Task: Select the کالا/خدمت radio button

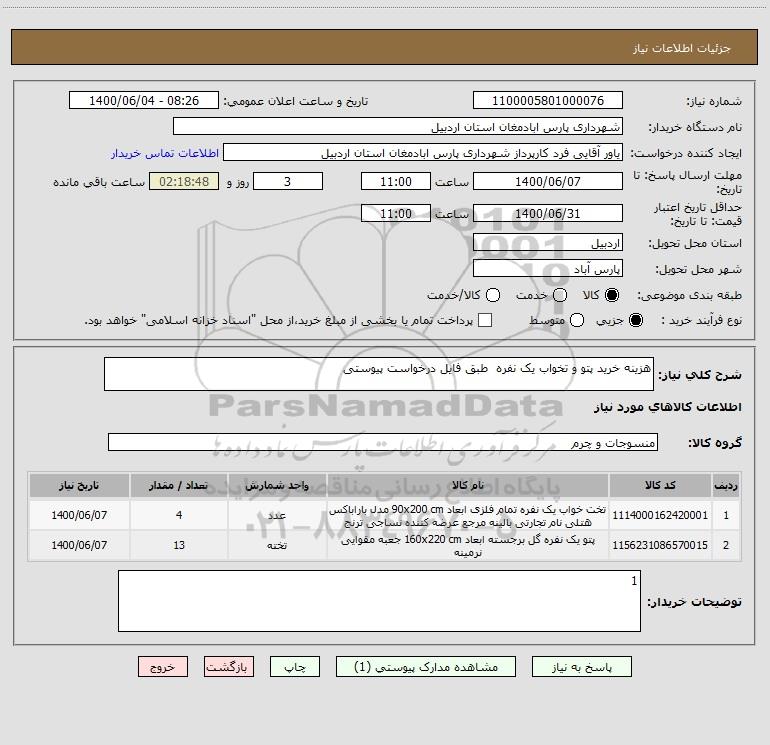Action: click(x=493, y=295)
